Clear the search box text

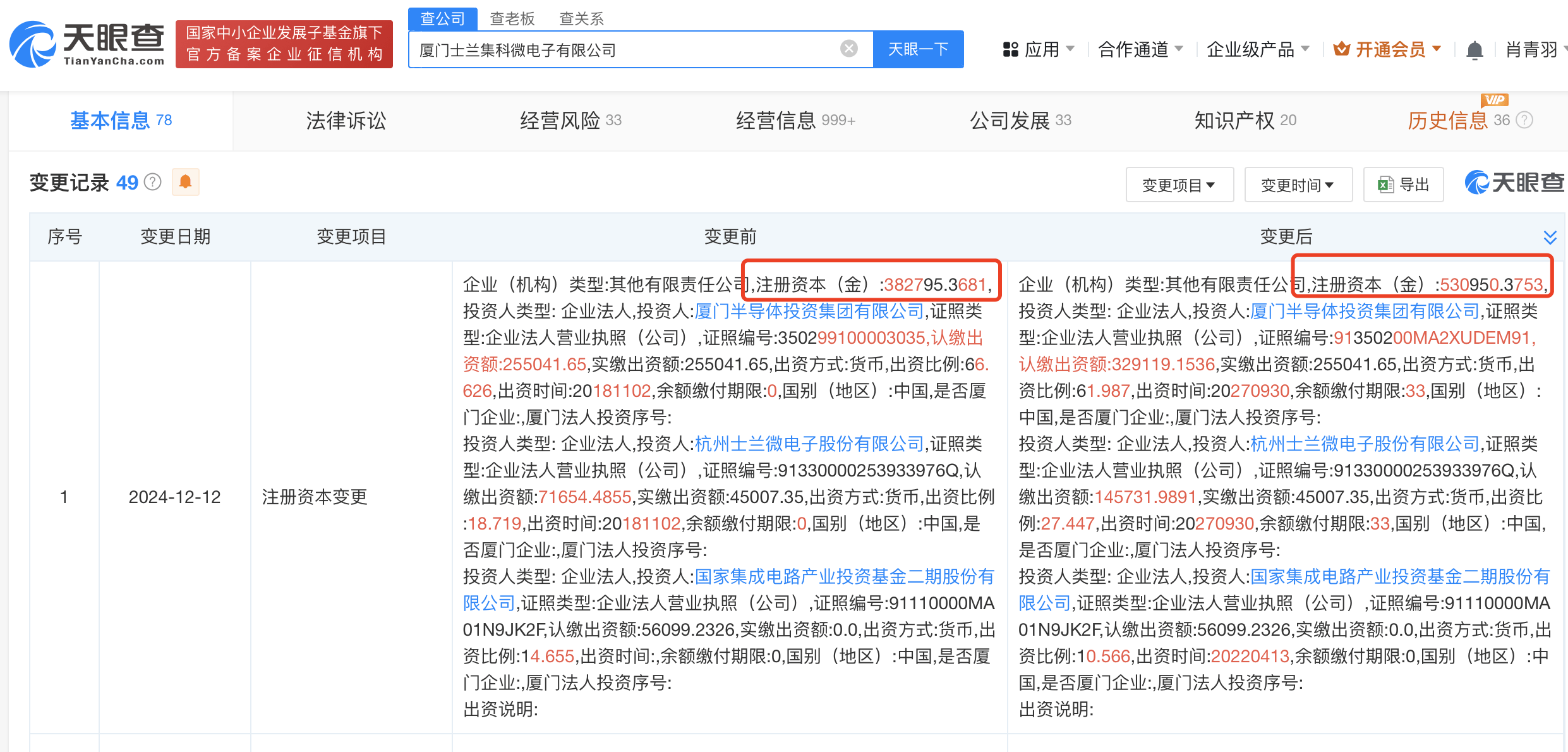849,49
